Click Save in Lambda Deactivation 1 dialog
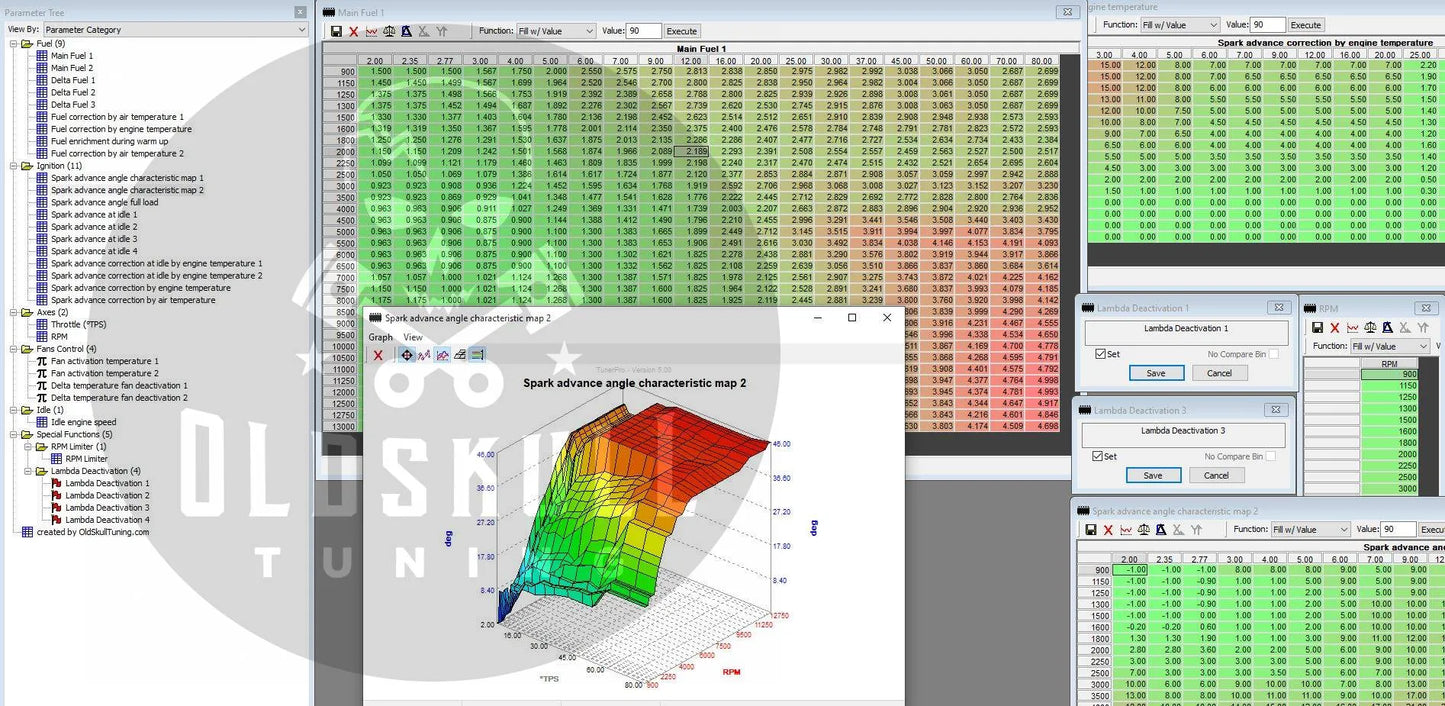 1156,373
